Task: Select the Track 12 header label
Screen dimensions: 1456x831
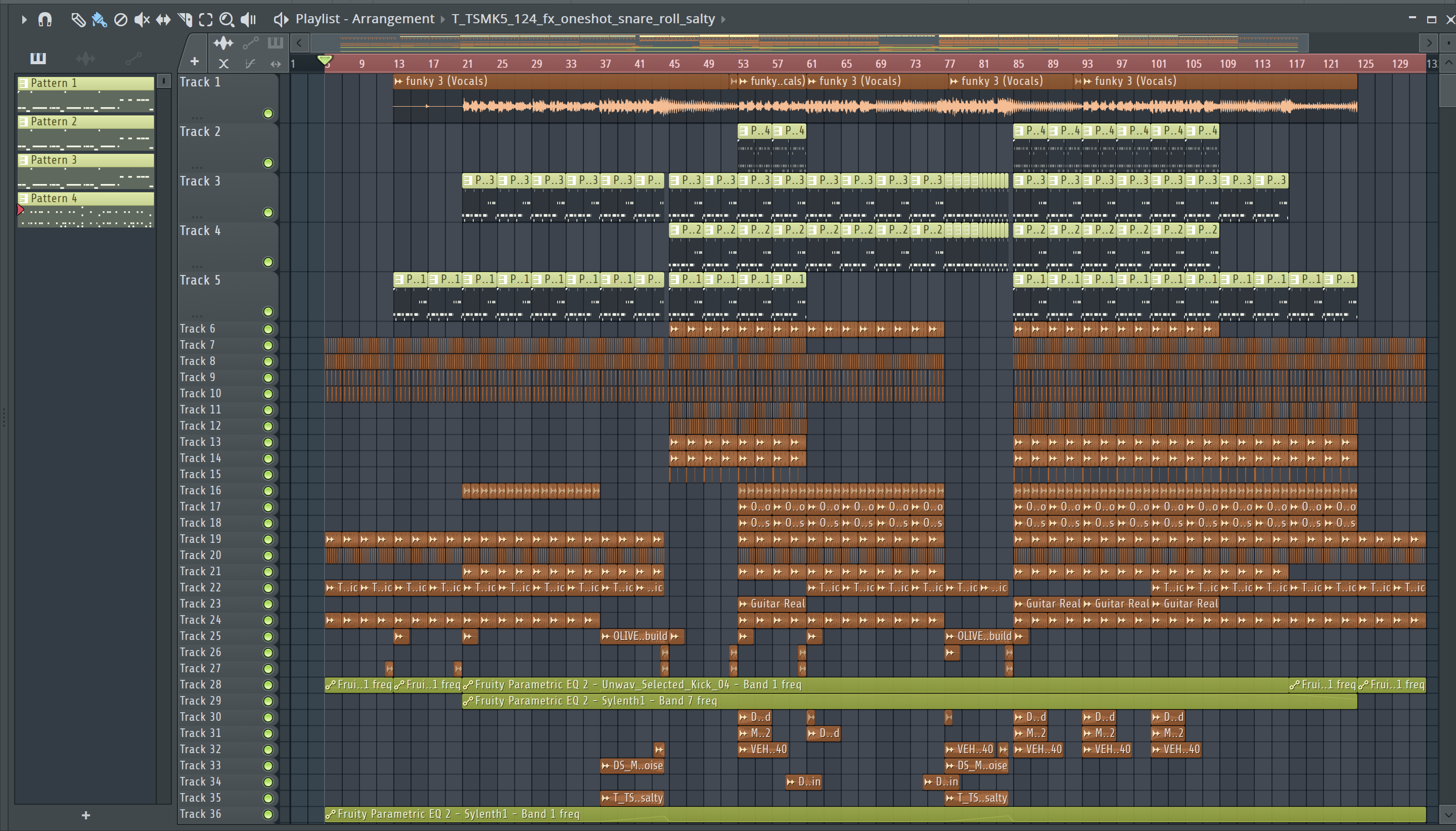Action: pyautogui.click(x=200, y=426)
